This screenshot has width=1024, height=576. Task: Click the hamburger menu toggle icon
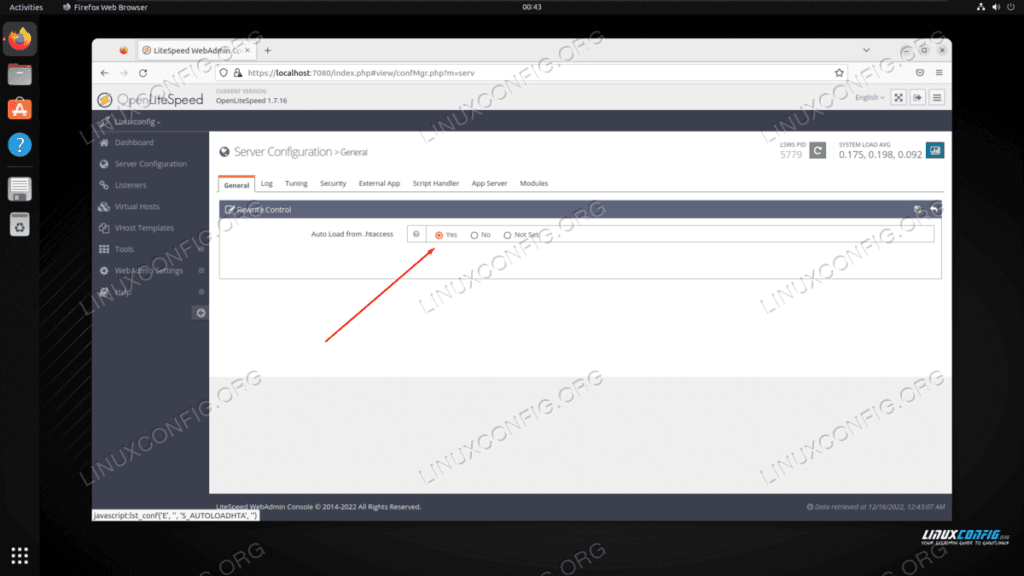[937, 97]
